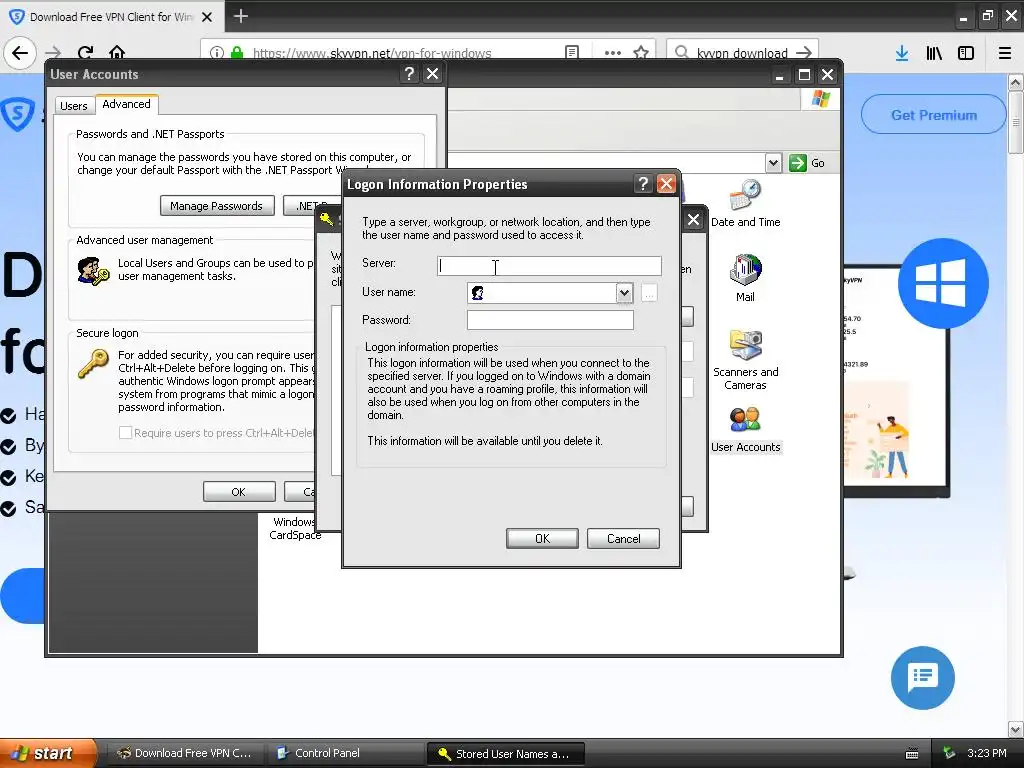Open page actions three-dot menu
Image resolution: width=1024 pixels, height=768 pixels.
(613, 53)
